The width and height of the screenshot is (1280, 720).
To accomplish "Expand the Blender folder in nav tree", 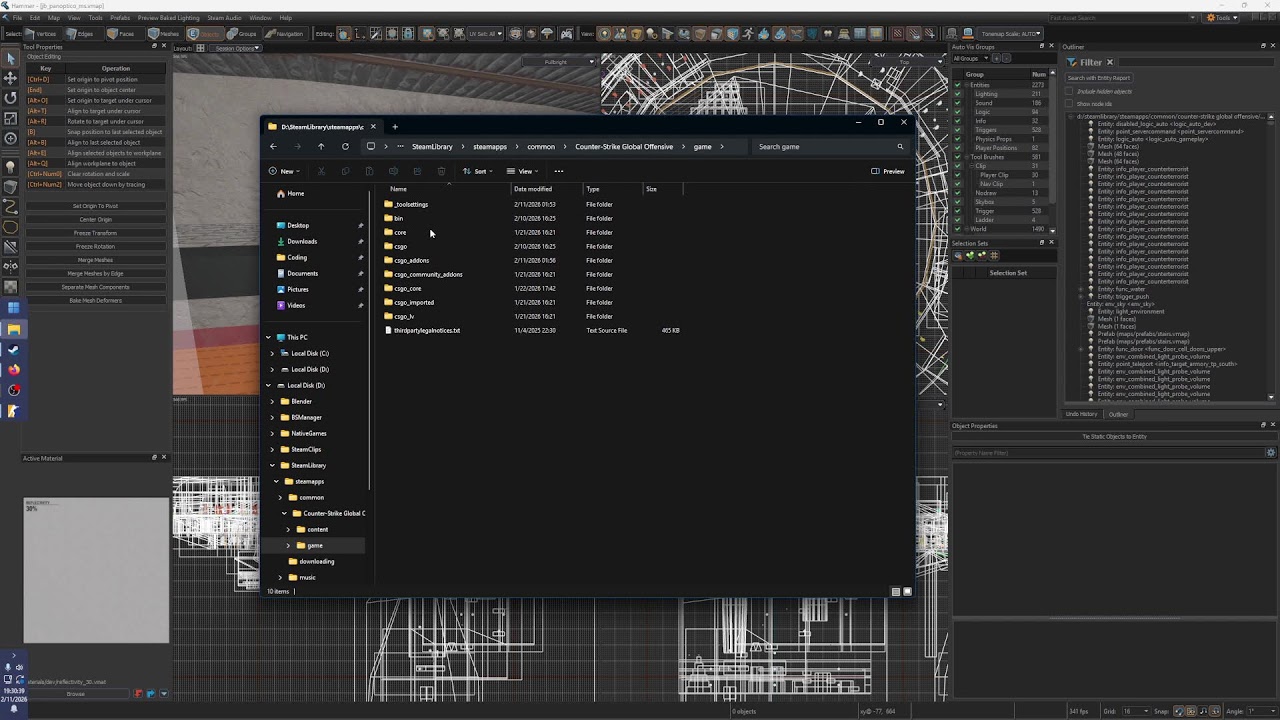I will coord(272,401).
